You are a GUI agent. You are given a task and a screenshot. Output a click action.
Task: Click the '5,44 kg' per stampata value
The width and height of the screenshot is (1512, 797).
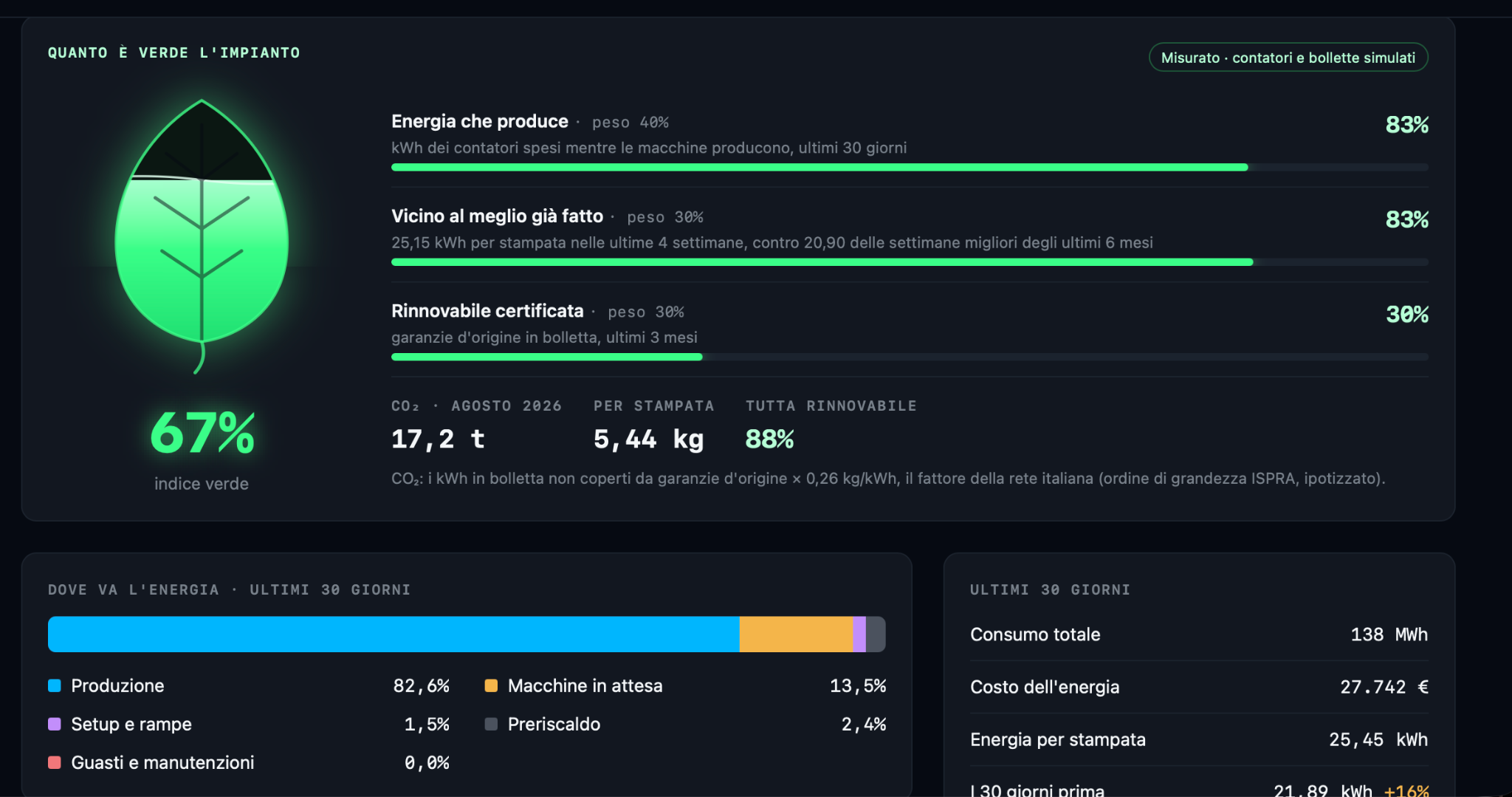(649, 439)
